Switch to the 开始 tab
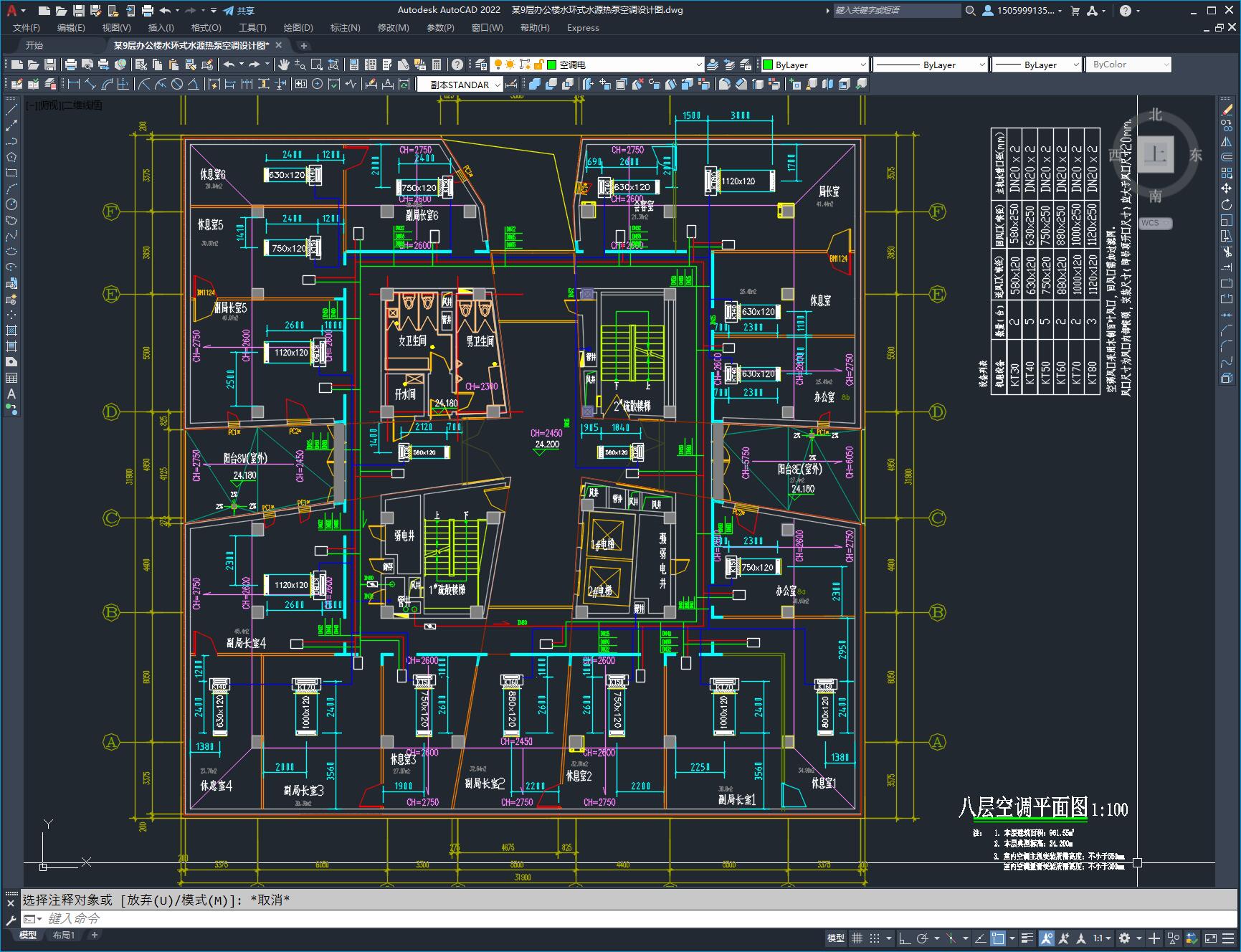Screen dimensions: 1241x952 [x=34, y=45]
